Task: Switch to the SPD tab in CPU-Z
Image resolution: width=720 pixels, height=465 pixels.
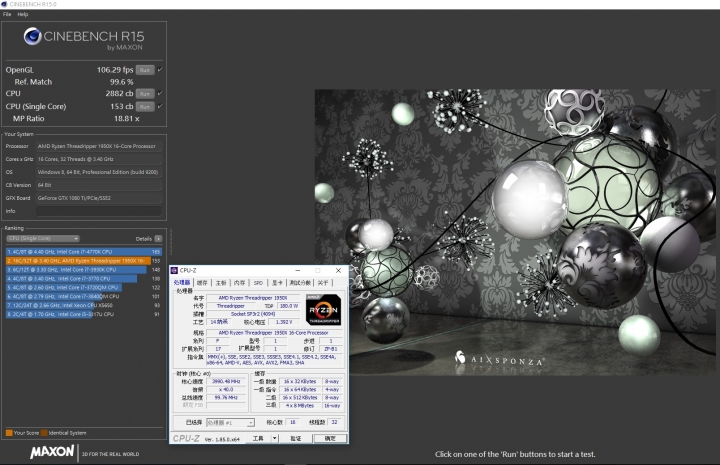Action: pyautogui.click(x=259, y=283)
